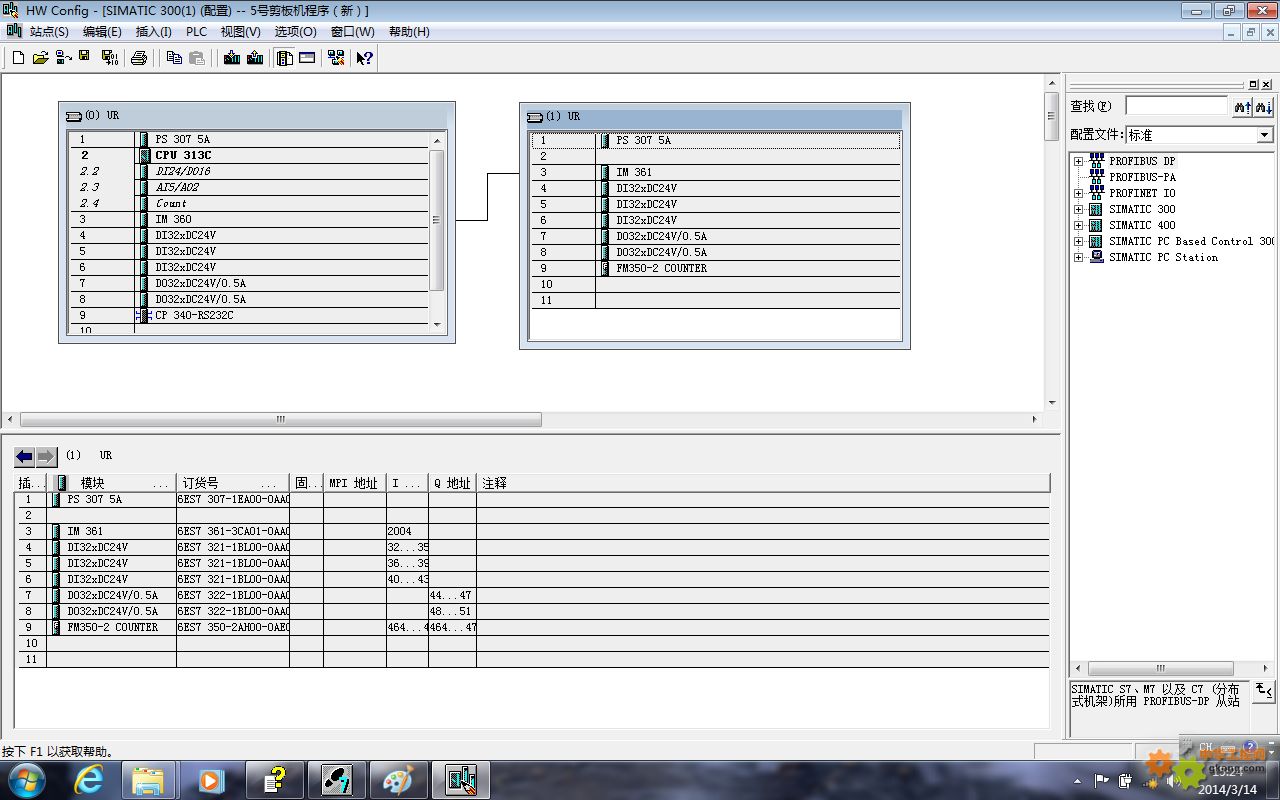Select IM 361 in rack (1) diagram
Screen dimensions: 1280x800
pos(634,172)
